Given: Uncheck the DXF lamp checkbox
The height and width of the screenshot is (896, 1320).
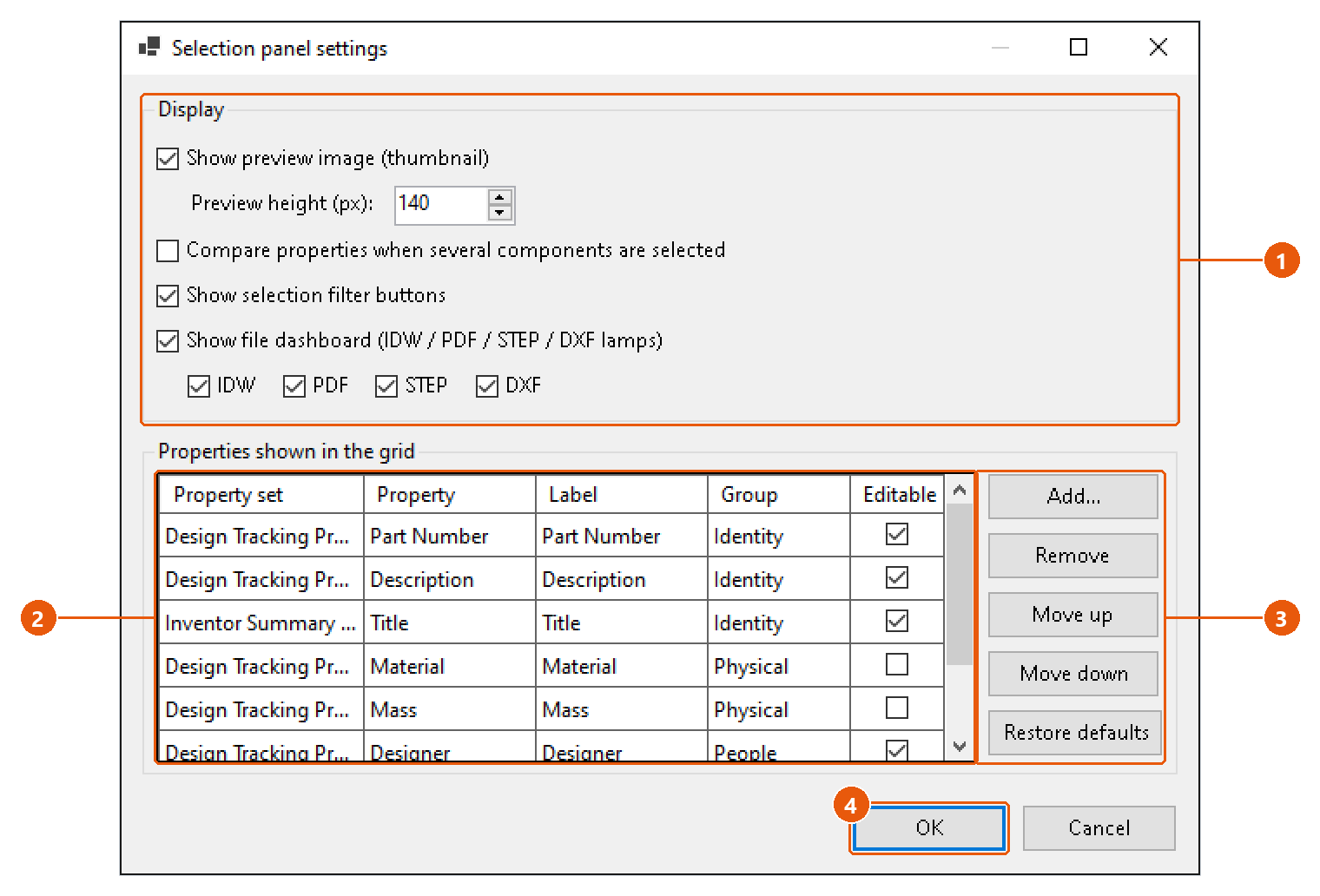Looking at the screenshot, I should click(487, 386).
